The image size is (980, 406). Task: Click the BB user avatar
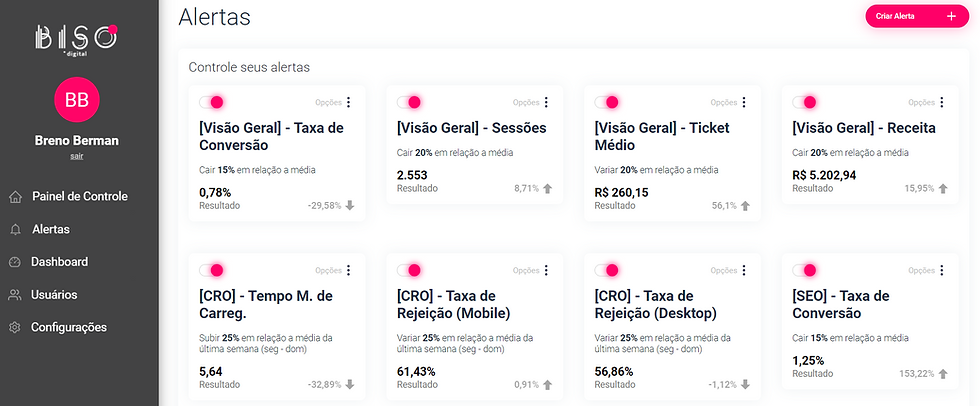pos(77,100)
